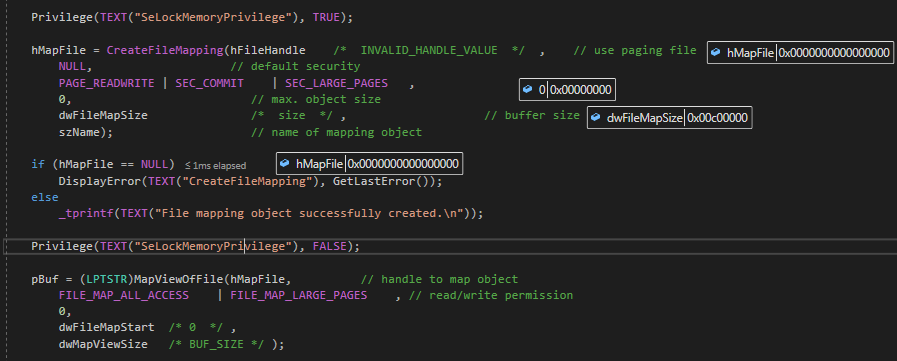Click the hMapFile DataTip icon beside the if statement
Image resolution: width=897 pixels, height=361 pixels.
click(284, 164)
